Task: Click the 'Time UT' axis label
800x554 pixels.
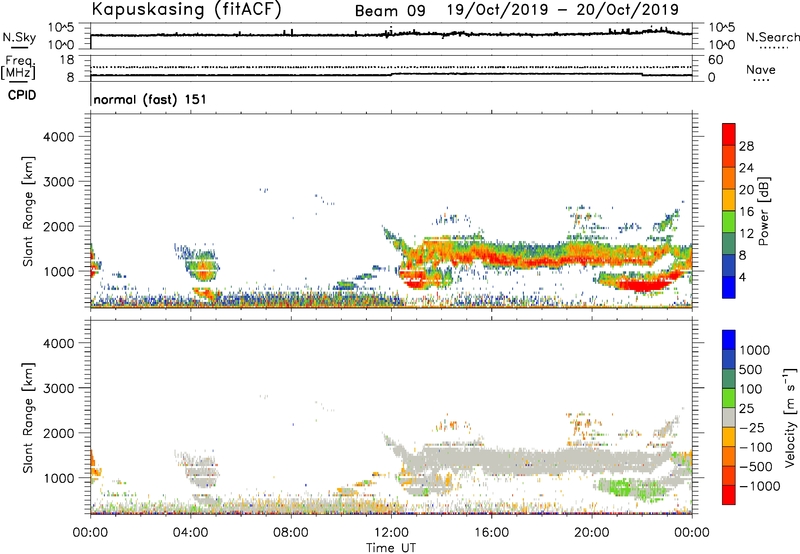Action: click(391, 548)
